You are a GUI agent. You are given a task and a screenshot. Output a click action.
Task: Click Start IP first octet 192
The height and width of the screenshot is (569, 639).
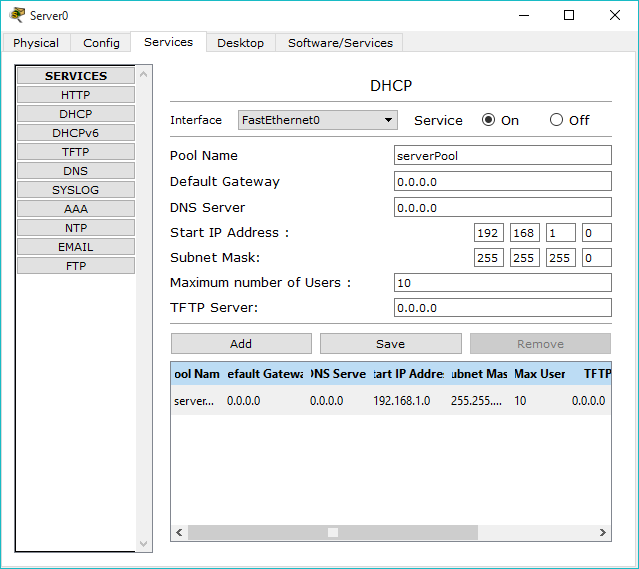pos(489,233)
